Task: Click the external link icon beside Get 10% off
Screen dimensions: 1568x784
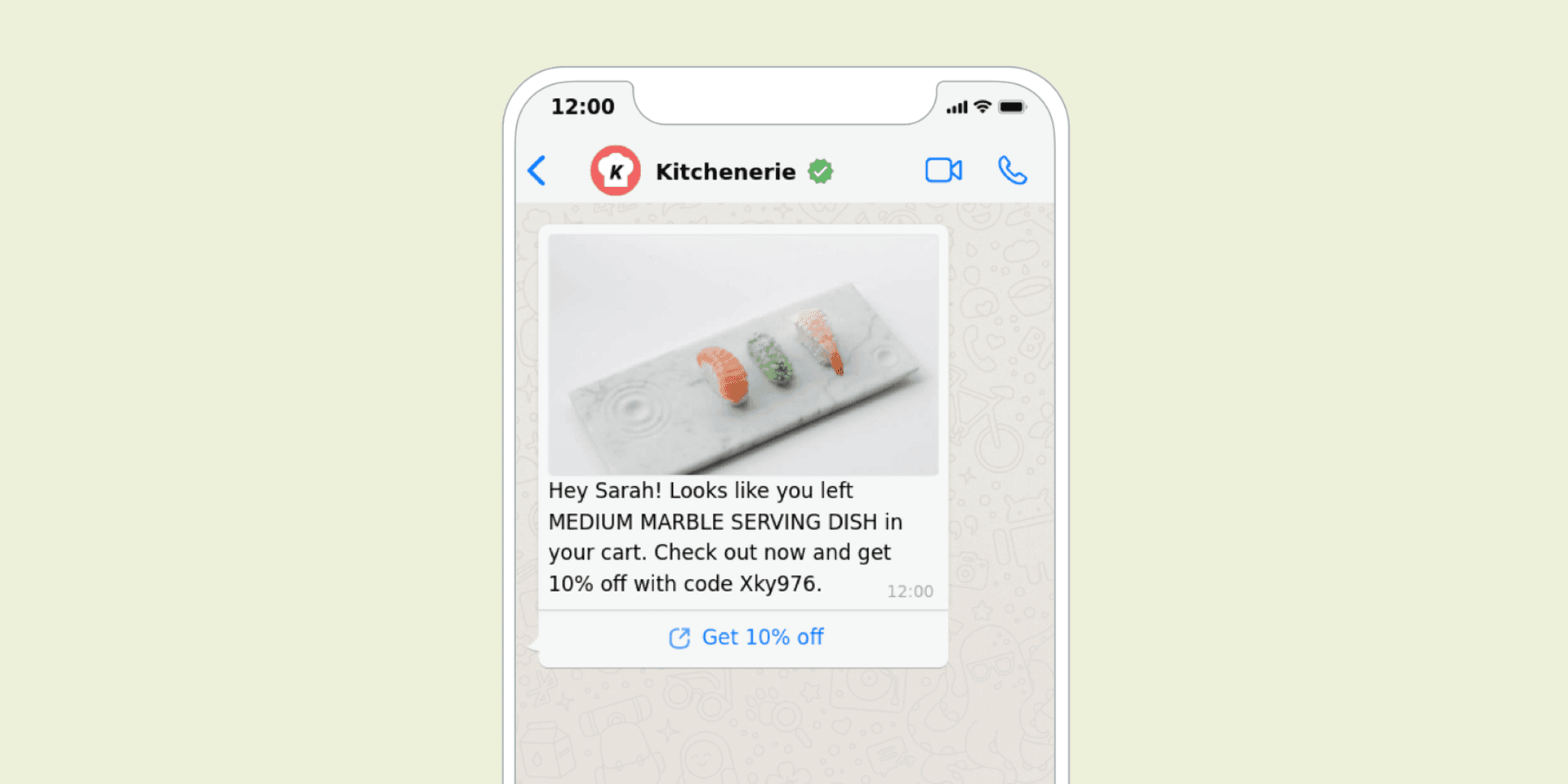Action: (679, 638)
